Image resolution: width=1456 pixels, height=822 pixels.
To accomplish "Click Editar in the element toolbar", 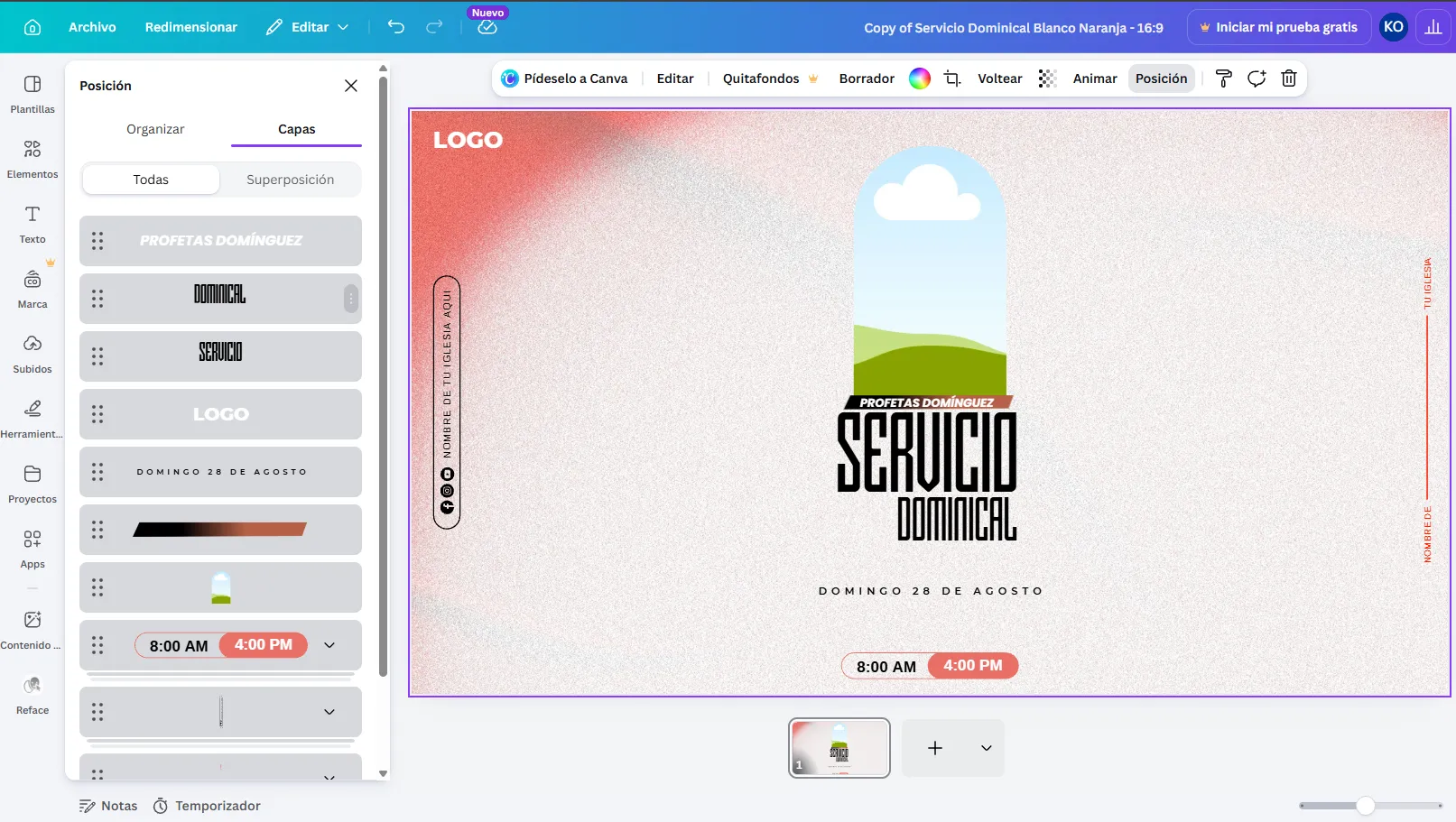I will [x=675, y=79].
